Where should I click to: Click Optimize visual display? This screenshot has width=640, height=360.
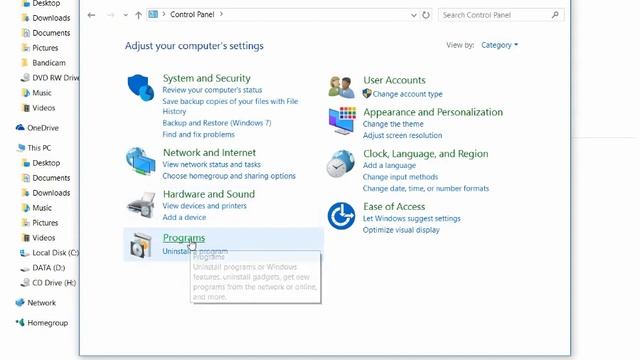[401, 230]
